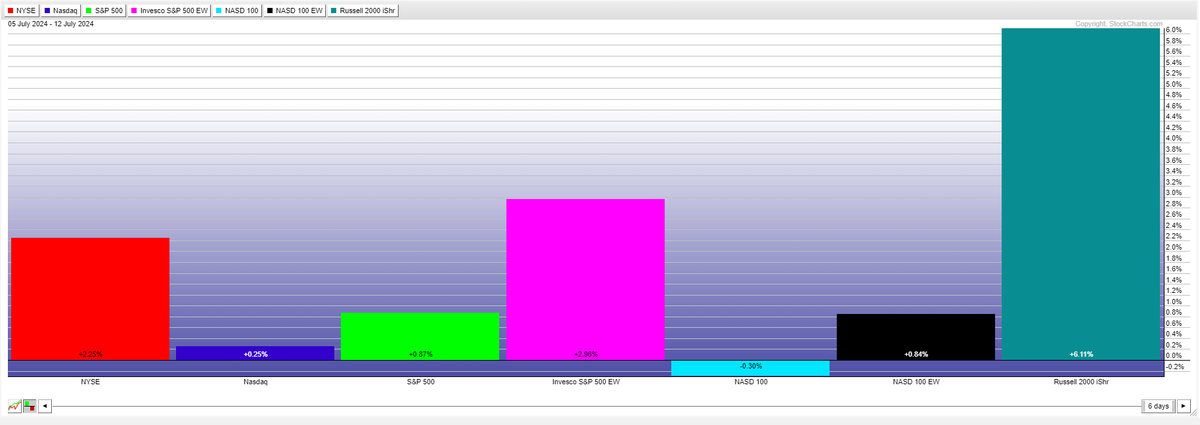Screen dimensions: 1200x425
Task: Select the histogram bar chart mode icon
Action: [x=30, y=406]
